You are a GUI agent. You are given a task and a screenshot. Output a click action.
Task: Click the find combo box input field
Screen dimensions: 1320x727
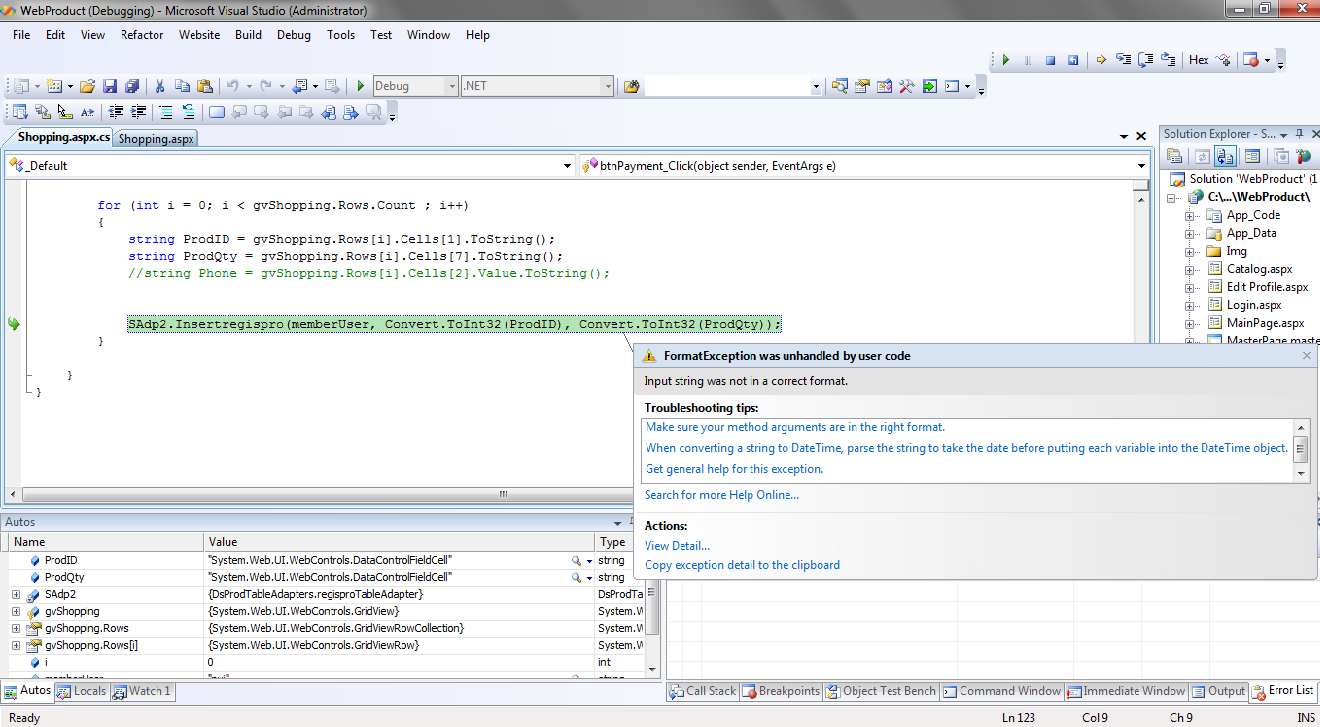click(727, 86)
